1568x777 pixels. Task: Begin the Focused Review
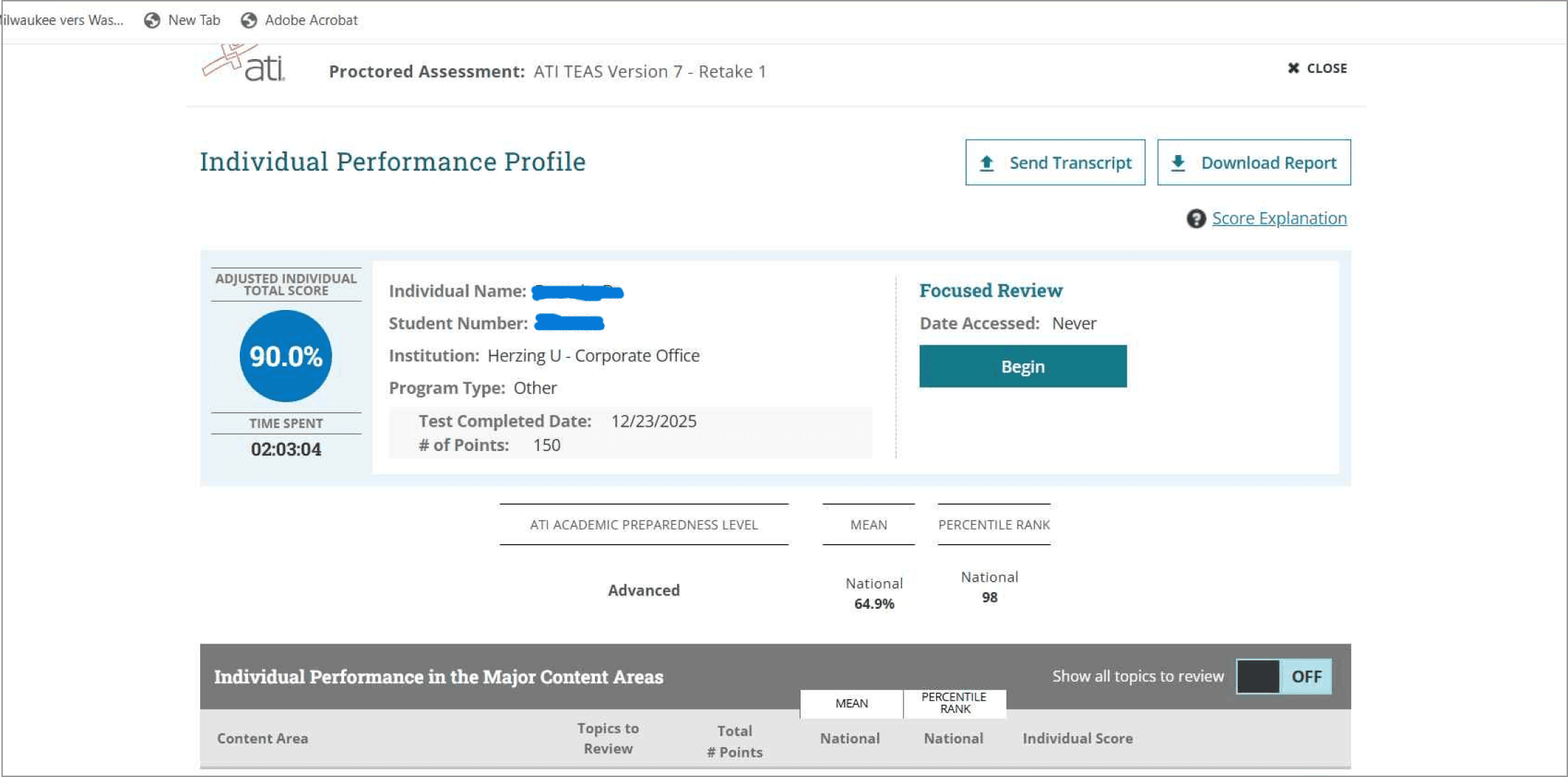click(x=1022, y=366)
